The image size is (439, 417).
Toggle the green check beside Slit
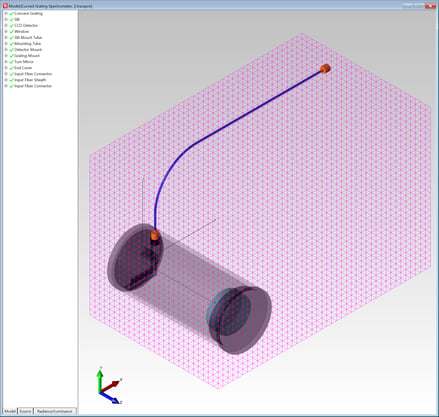(12, 20)
